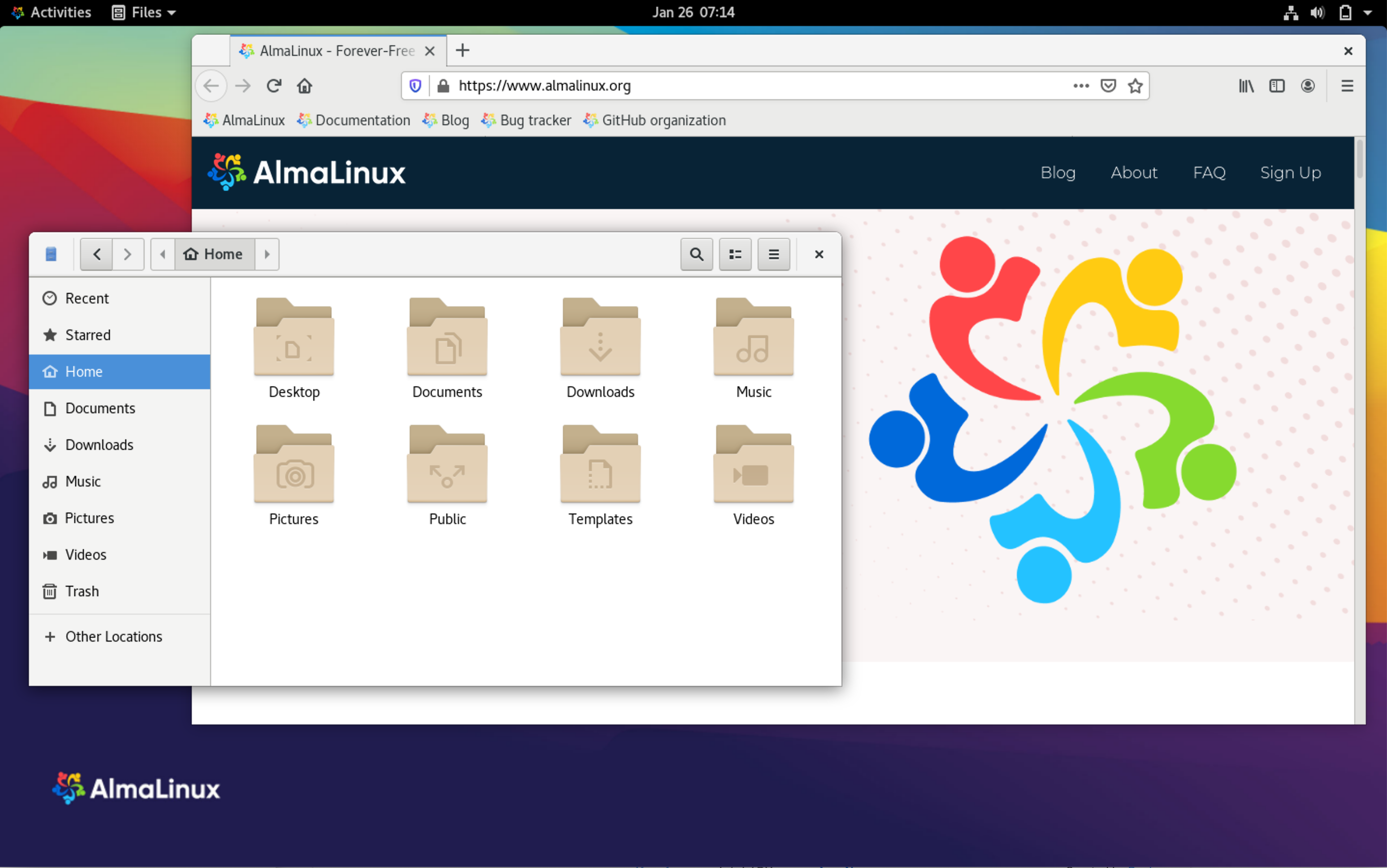This screenshot has height=868, width=1387.
Task: Click the Home path bar button
Action: click(x=214, y=254)
